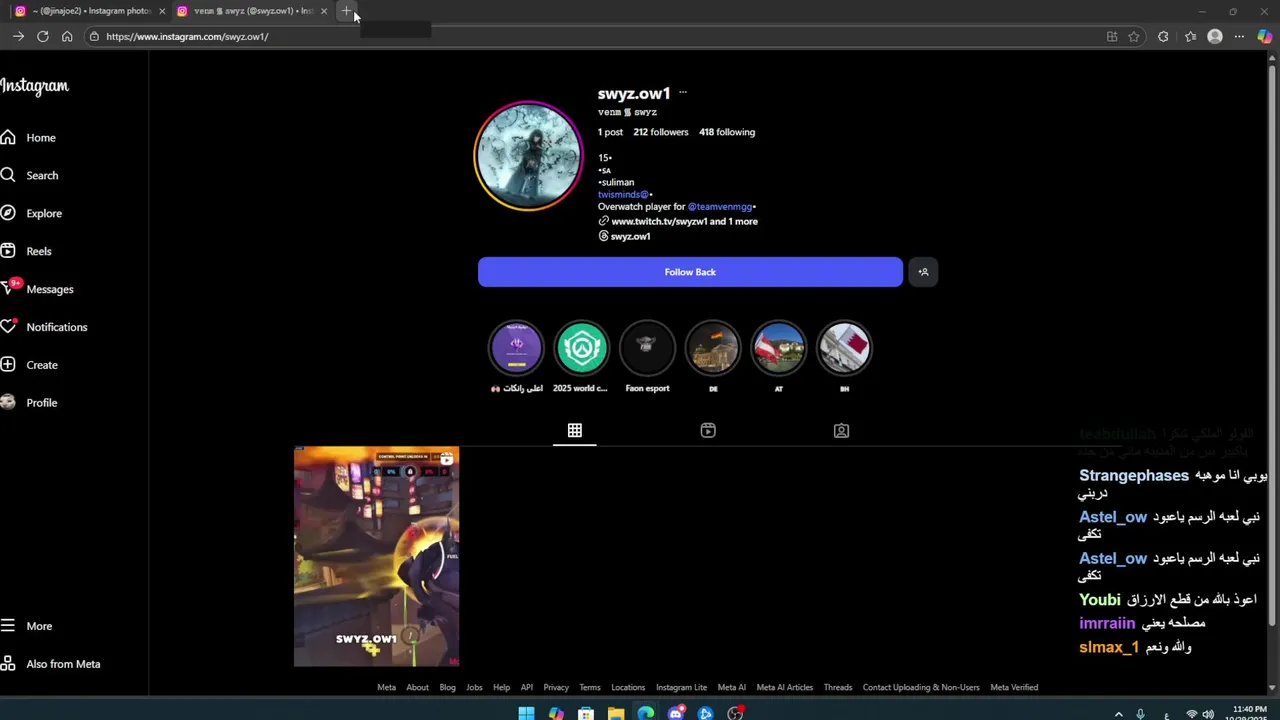Viewport: 1280px width, 720px height.
Task: Refresh the page
Action: [x=43, y=37]
